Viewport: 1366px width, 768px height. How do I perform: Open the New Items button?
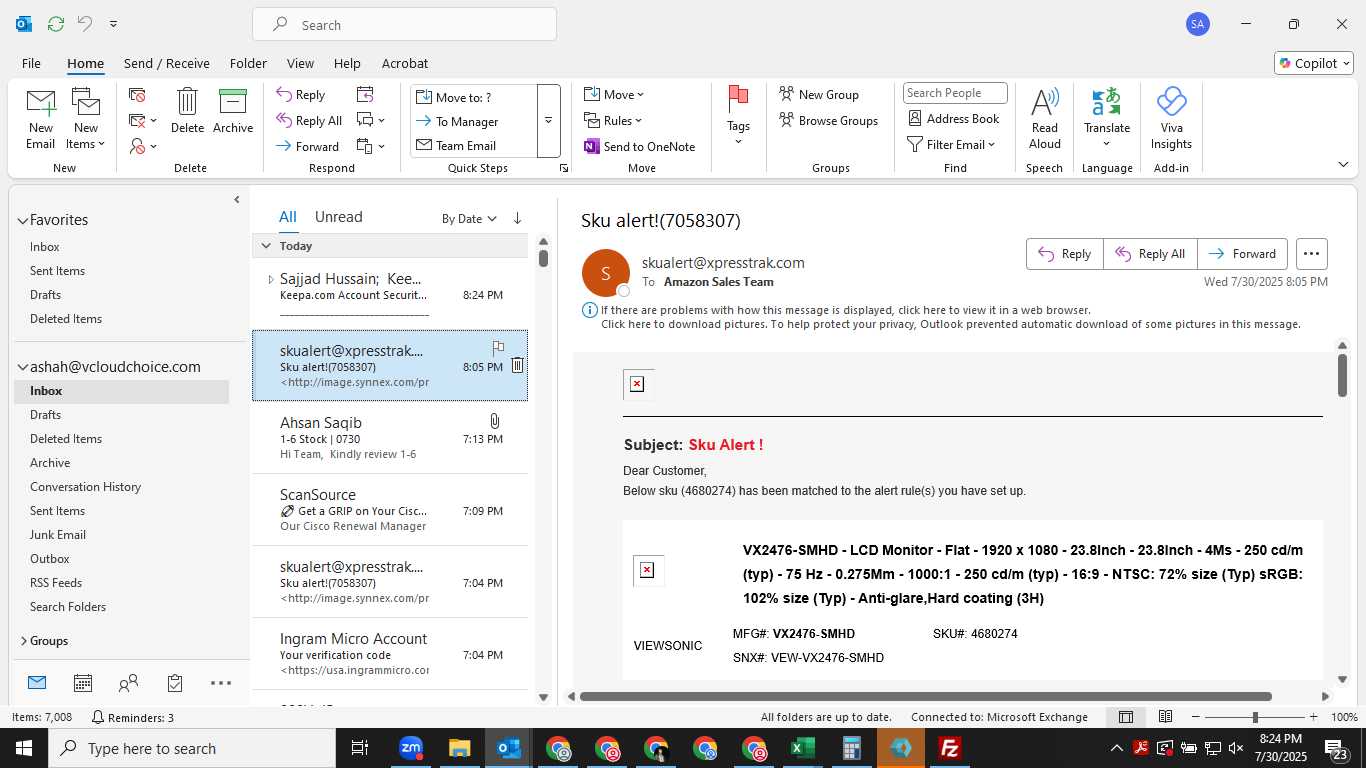[x=86, y=119]
